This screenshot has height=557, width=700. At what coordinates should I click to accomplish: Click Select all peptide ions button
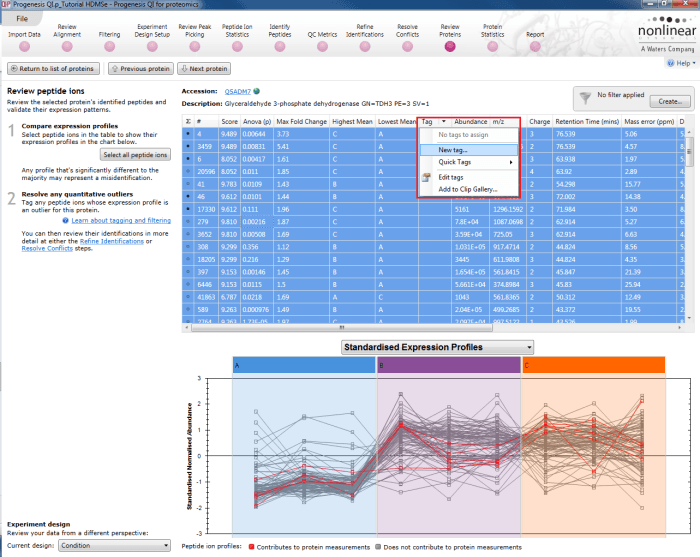(x=135, y=155)
